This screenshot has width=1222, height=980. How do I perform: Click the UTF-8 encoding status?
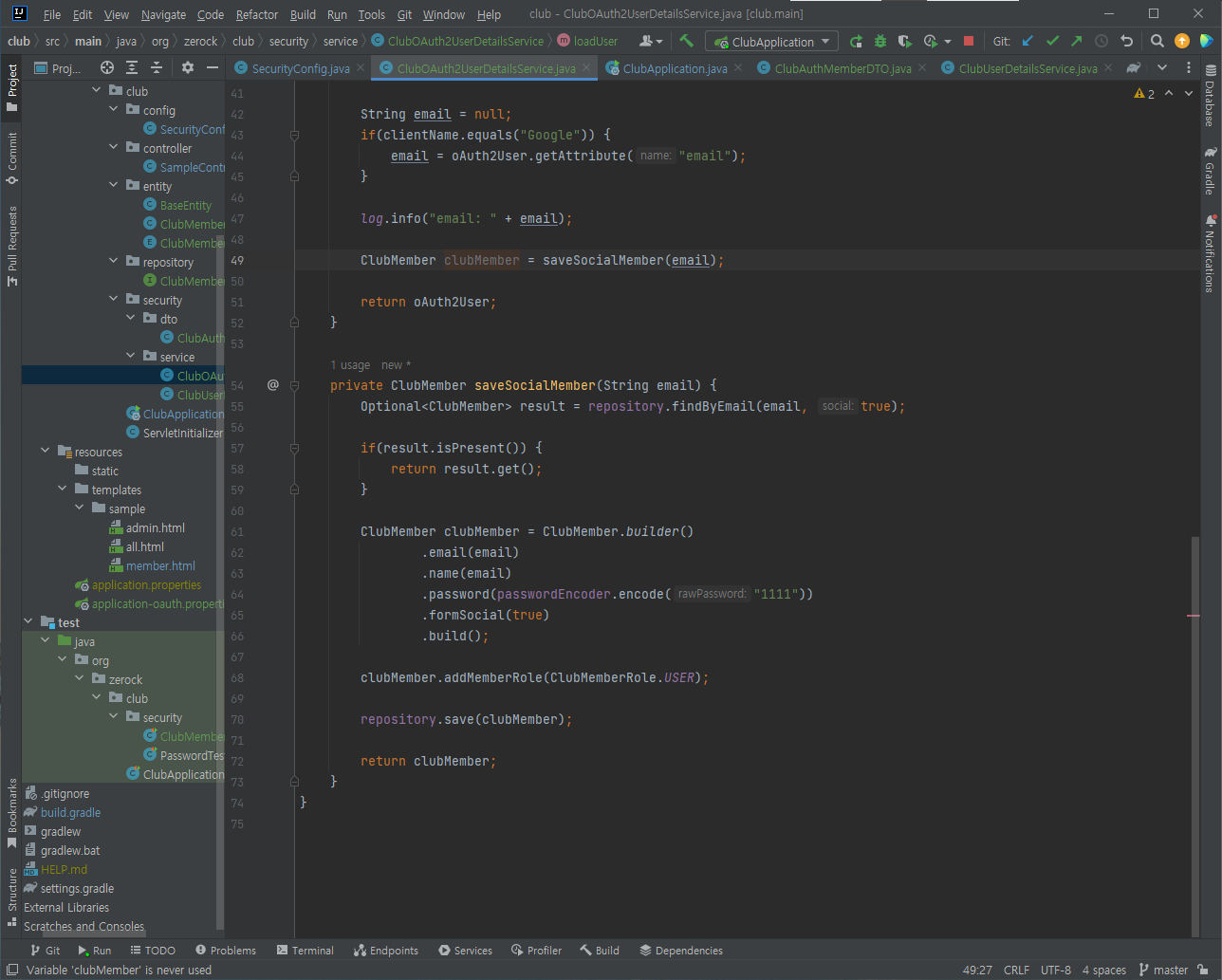[x=1055, y=970]
